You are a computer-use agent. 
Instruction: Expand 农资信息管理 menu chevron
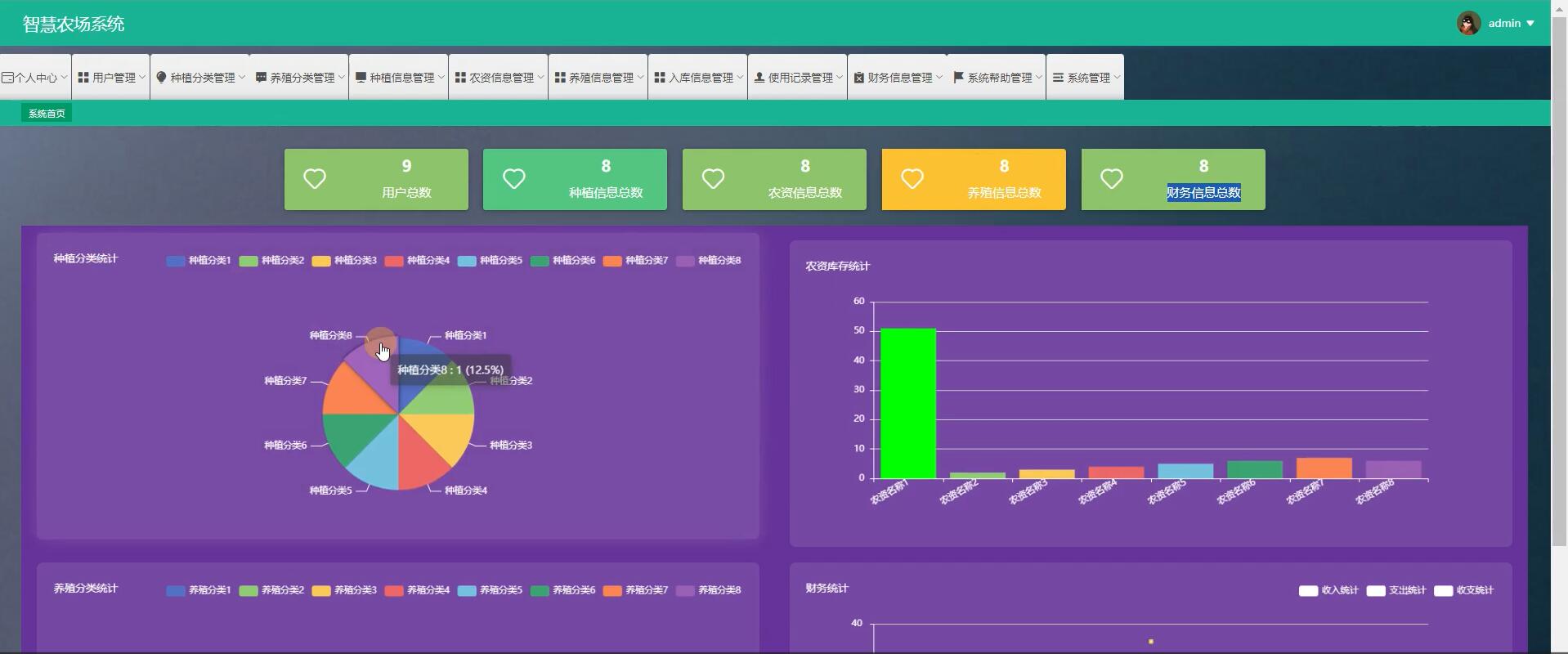point(541,78)
